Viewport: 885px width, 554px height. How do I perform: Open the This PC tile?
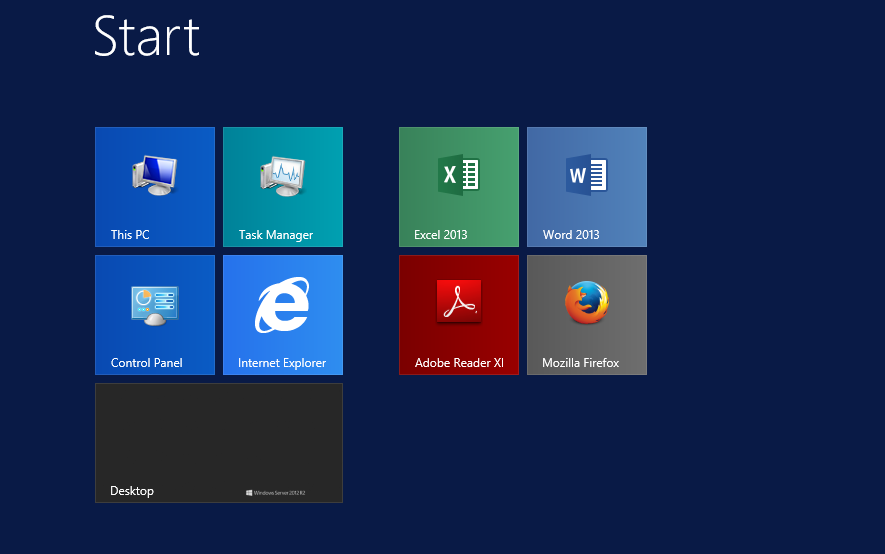tap(155, 187)
